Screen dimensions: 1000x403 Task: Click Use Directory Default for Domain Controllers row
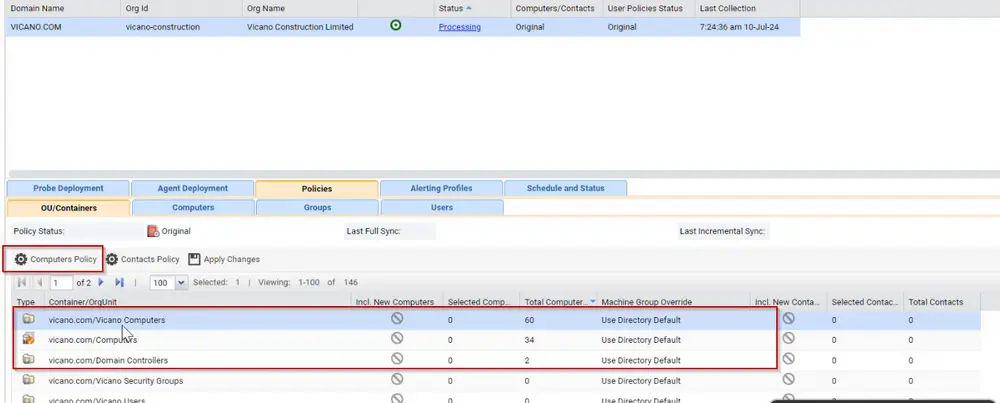coord(641,360)
